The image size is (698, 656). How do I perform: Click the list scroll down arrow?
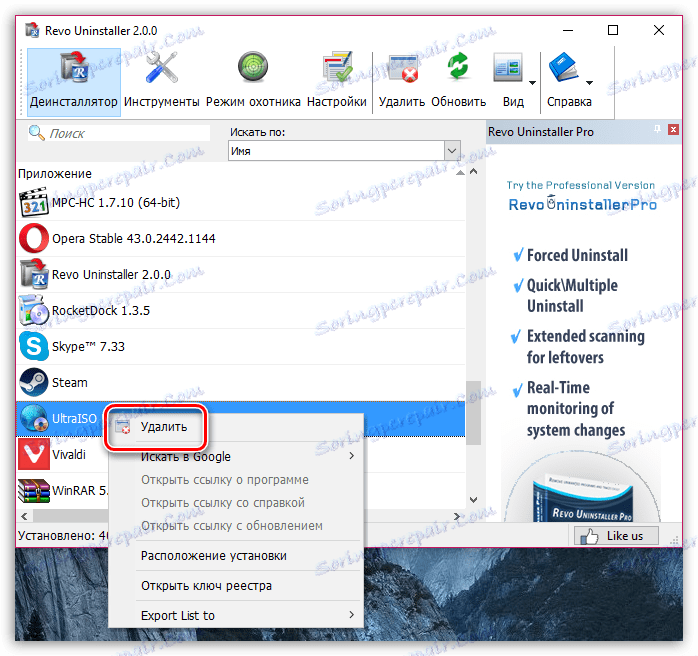(474, 500)
